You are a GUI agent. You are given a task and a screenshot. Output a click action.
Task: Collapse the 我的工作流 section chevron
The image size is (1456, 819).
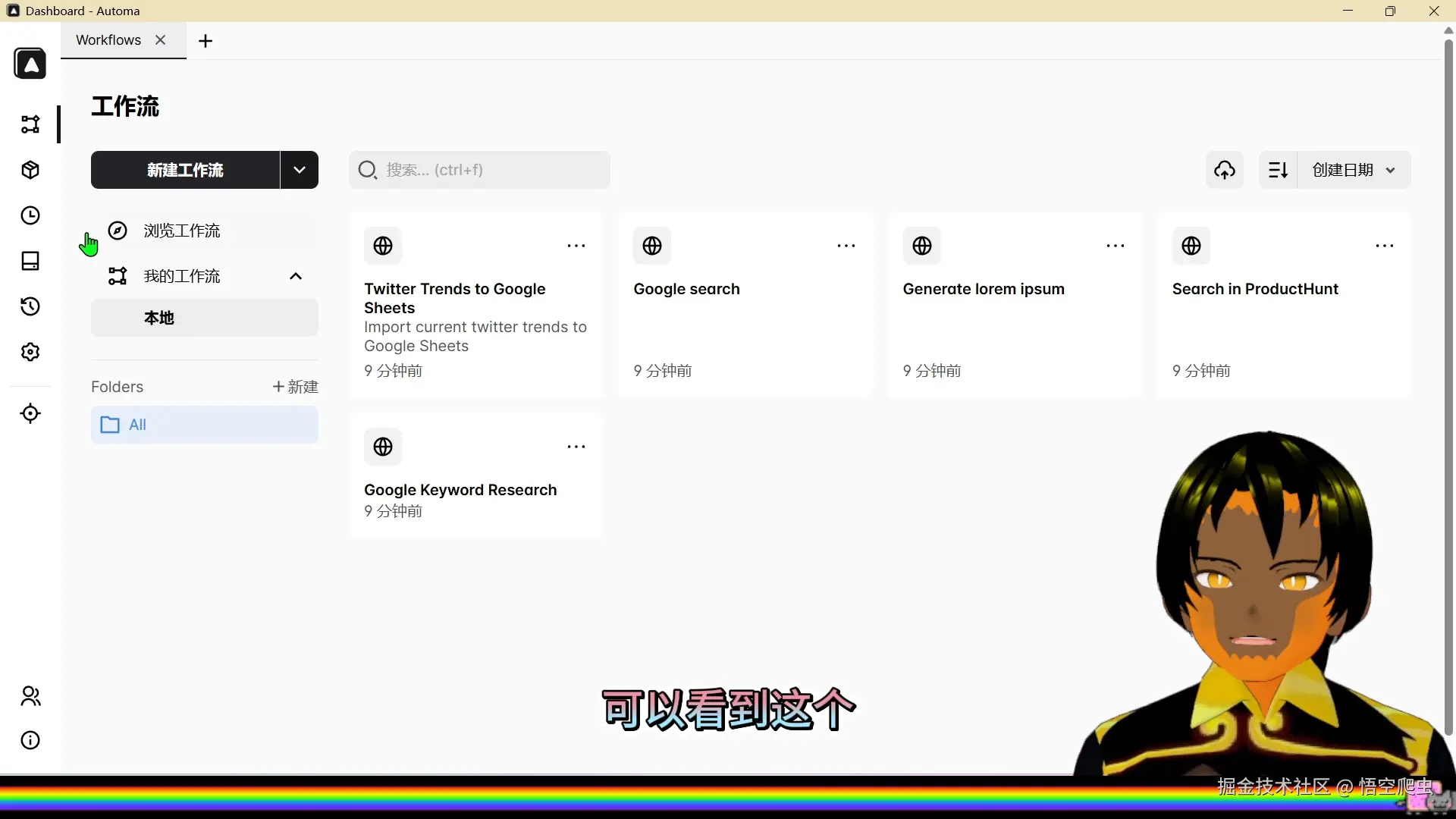(296, 276)
